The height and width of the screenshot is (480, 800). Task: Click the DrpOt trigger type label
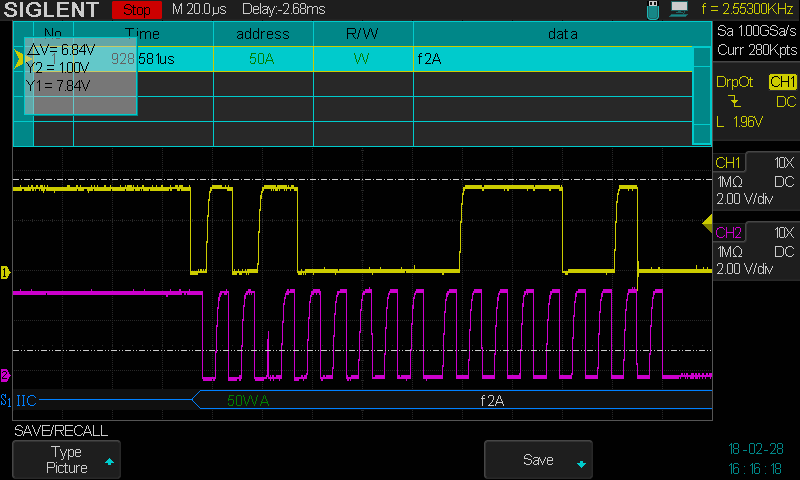735,82
